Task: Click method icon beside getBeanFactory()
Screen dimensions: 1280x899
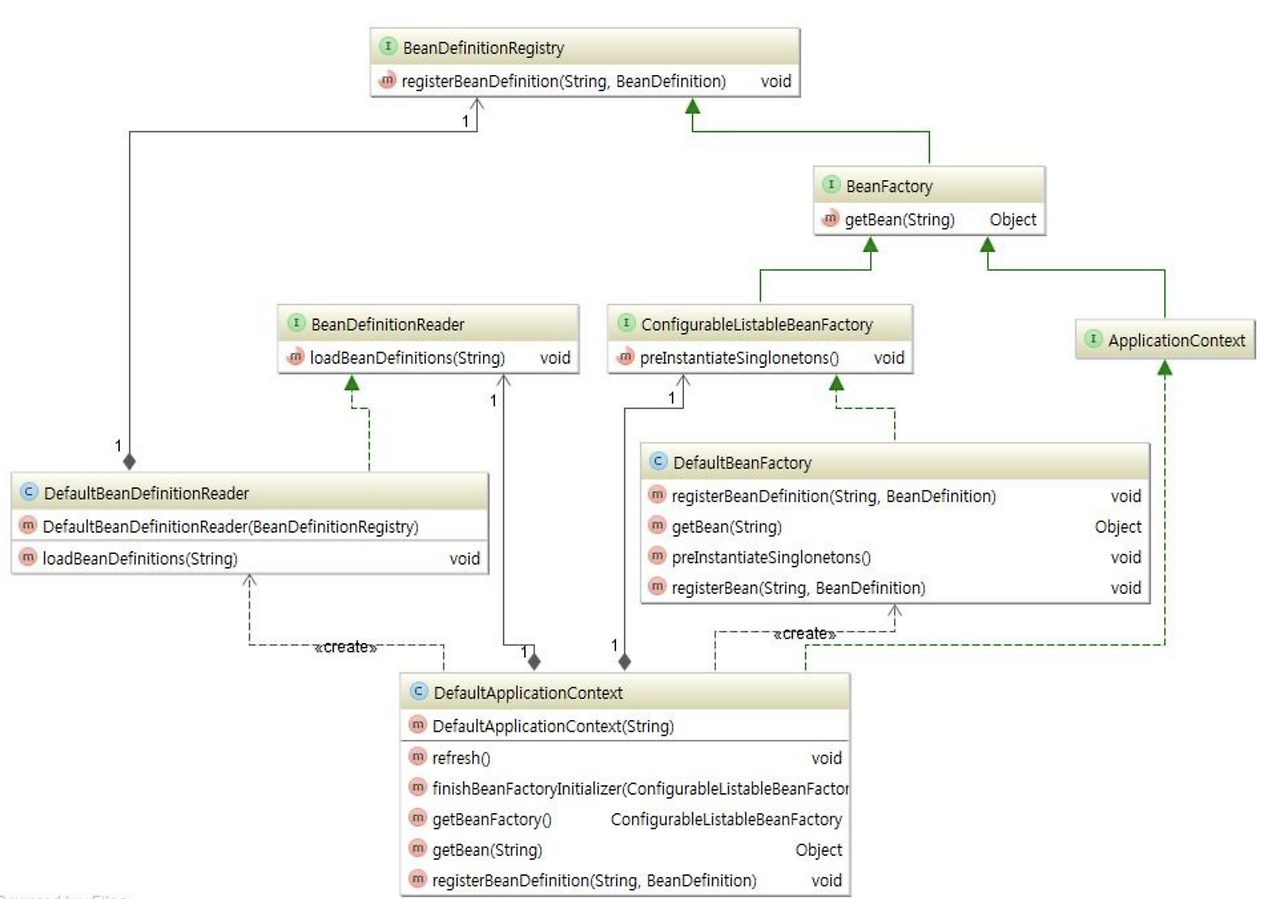Action: 418,819
